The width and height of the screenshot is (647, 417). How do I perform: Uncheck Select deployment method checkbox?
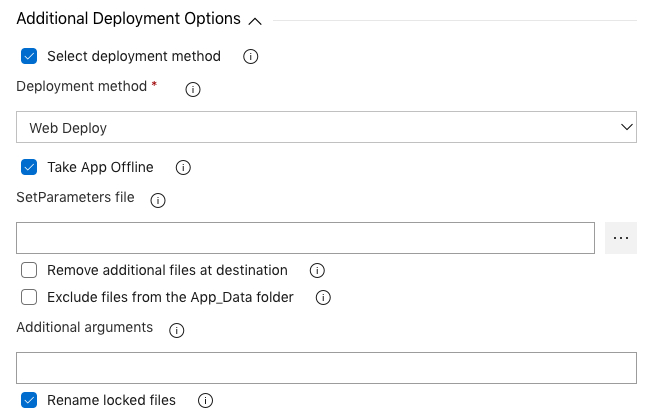click(x=29, y=56)
